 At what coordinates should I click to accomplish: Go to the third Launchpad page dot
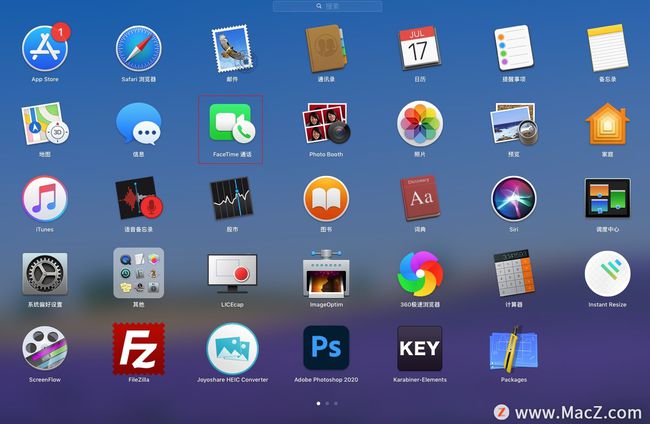click(x=336, y=403)
